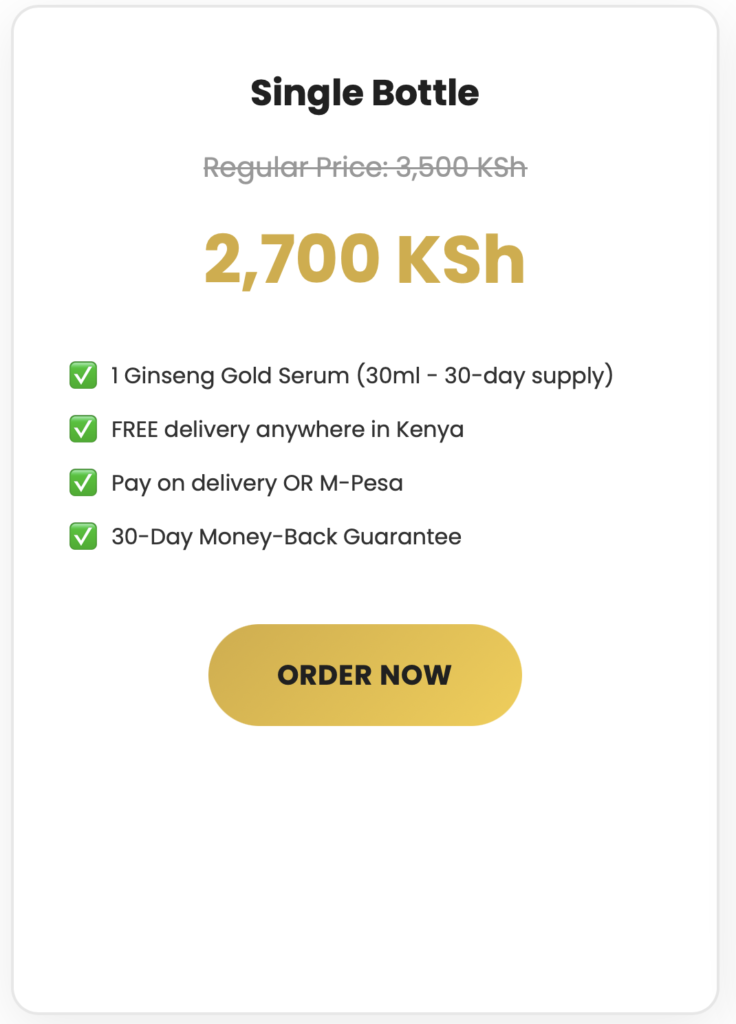The width and height of the screenshot is (736, 1024).
Task: Click the strikethrough Regular Price label
Action: tap(297, 168)
